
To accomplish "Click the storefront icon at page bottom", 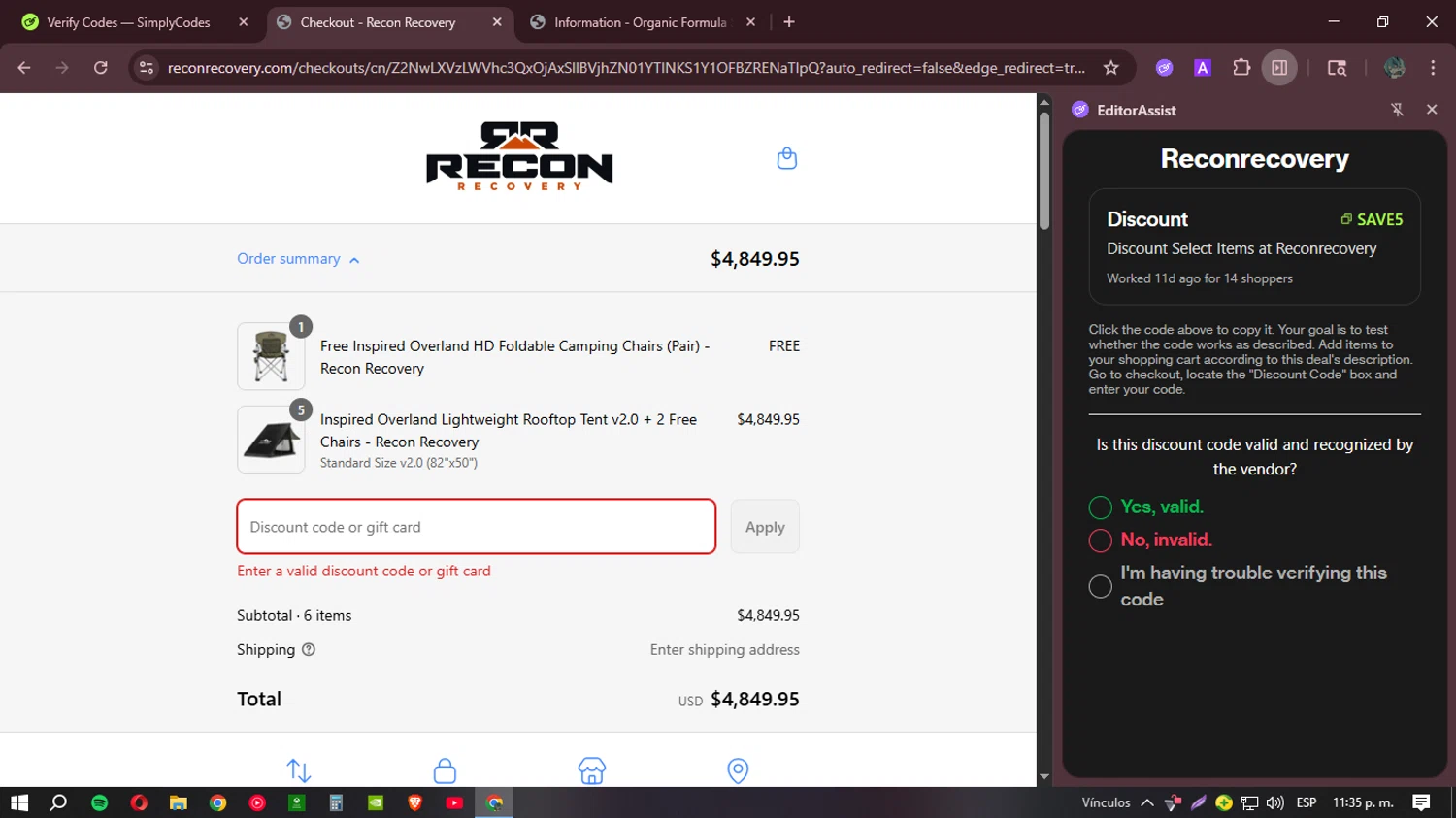I will 592,770.
